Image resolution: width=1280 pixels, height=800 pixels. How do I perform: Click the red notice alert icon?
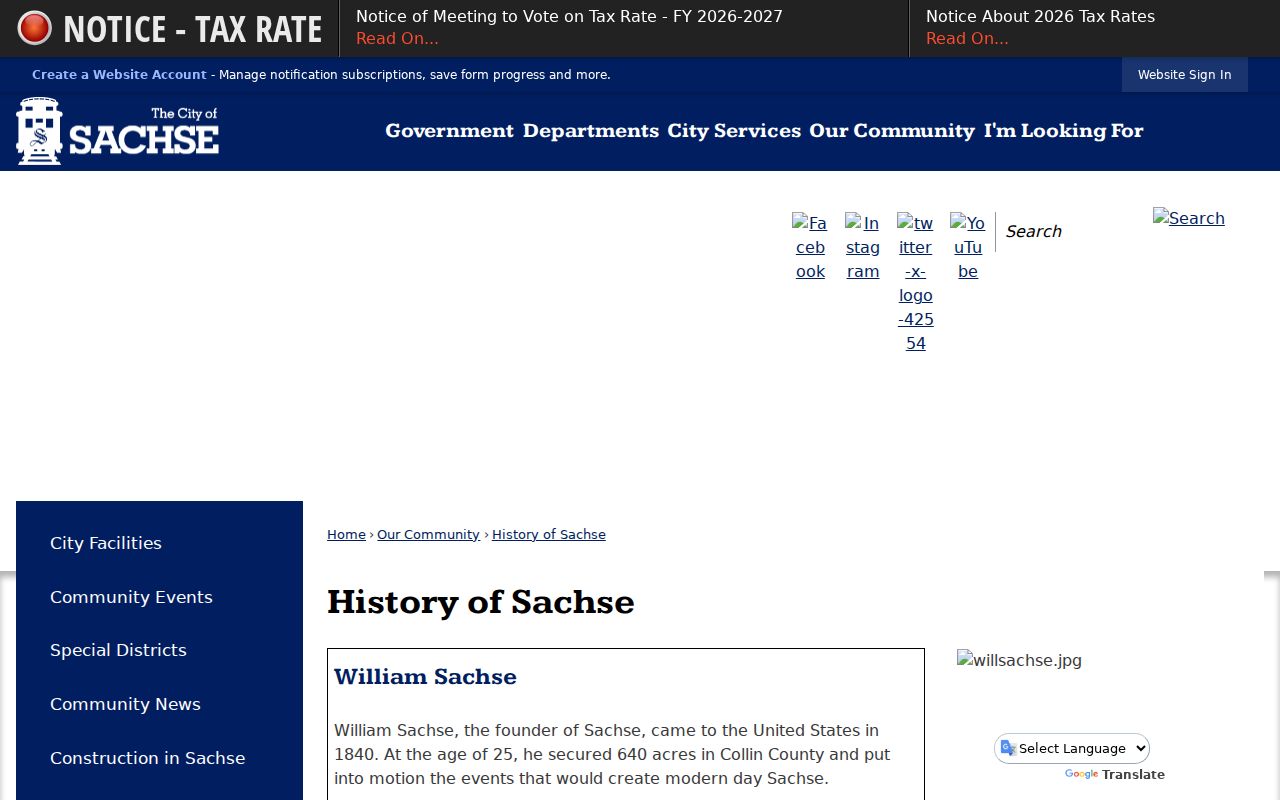click(x=35, y=28)
